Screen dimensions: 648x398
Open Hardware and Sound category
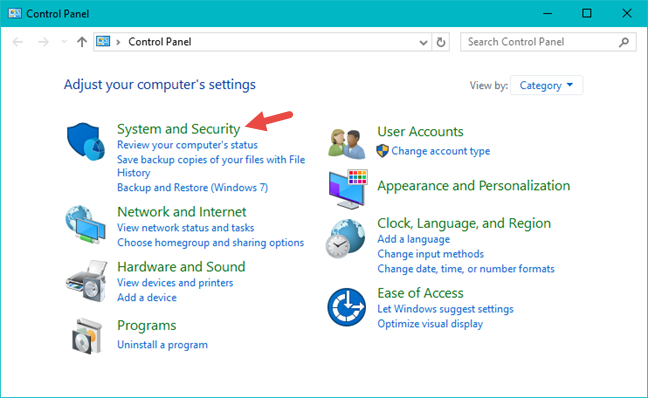pyautogui.click(x=181, y=267)
